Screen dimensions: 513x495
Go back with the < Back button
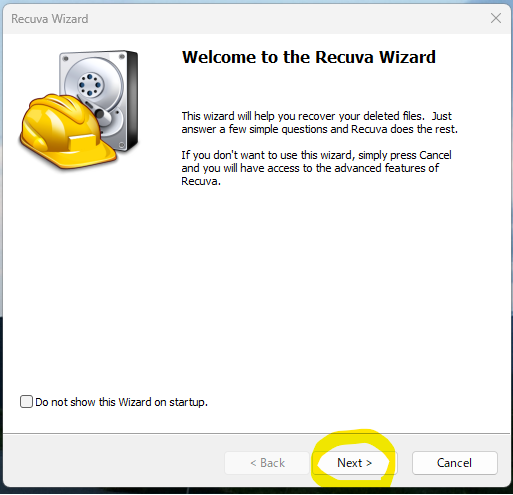pos(267,463)
